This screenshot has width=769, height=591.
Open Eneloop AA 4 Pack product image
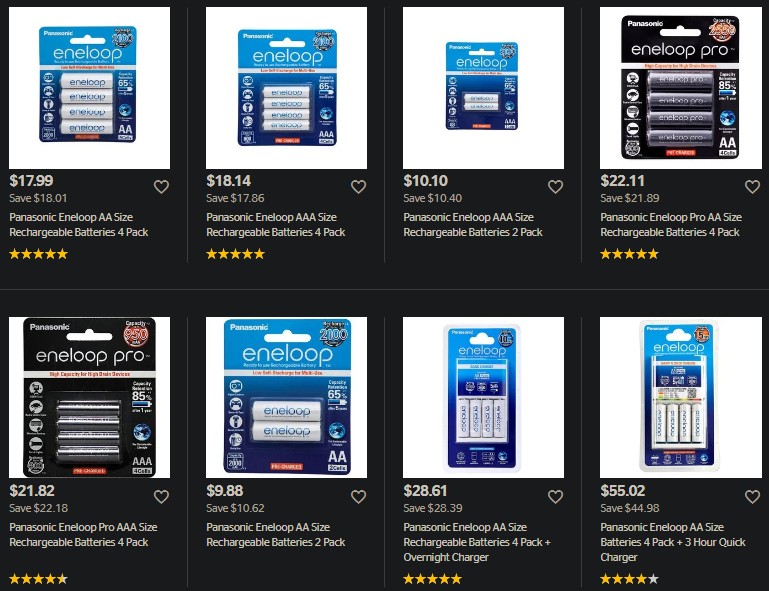click(x=89, y=88)
